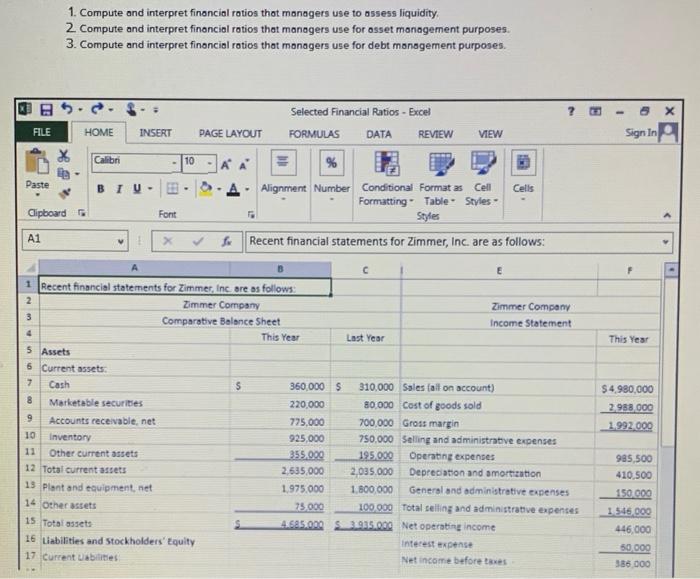Open Cell Styles gallery
Viewport: 700px width, 579px height.
(x=482, y=179)
